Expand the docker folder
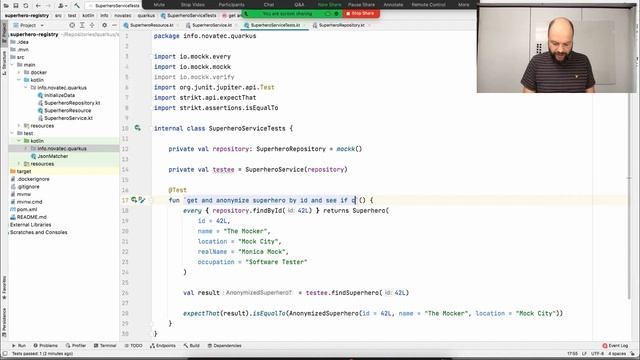Image resolution: width=640 pixels, height=360 pixels. (19, 72)
